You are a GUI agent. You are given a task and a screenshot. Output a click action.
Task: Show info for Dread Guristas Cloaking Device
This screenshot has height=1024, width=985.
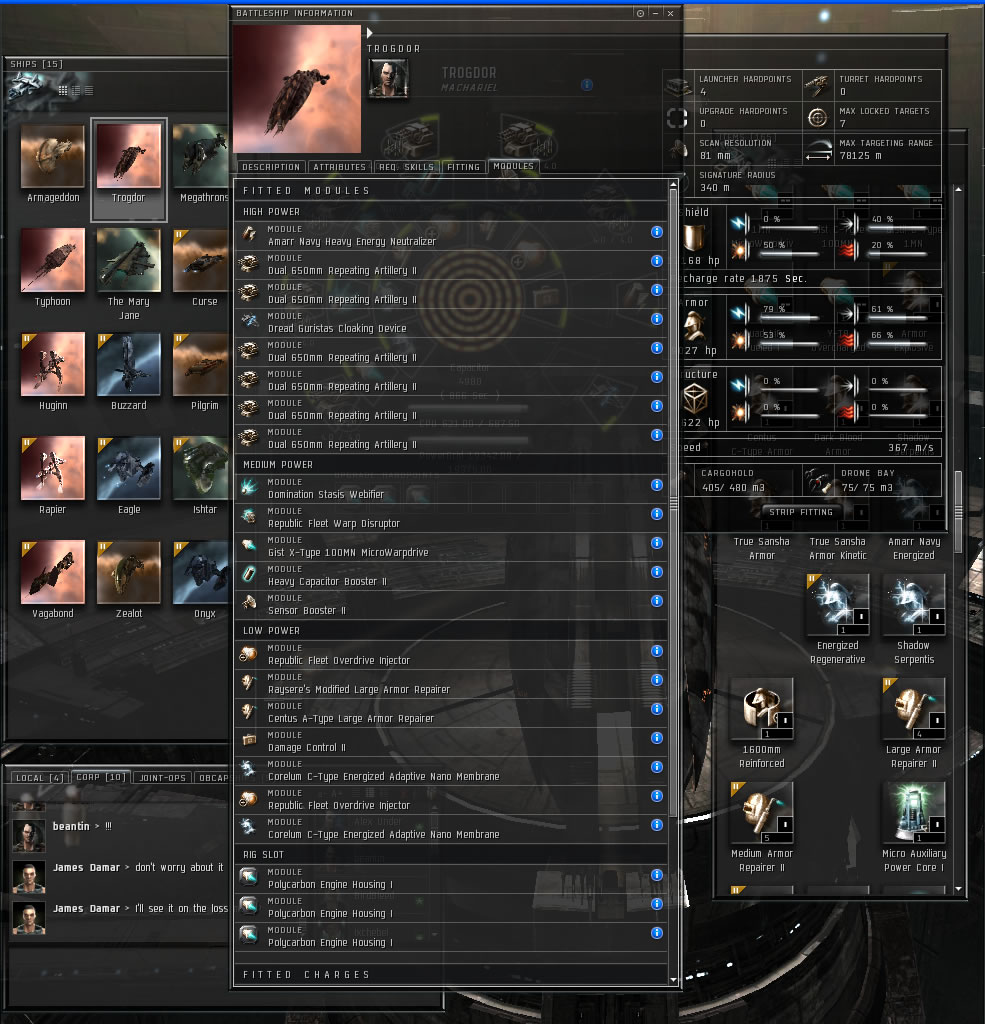click(657, 319)
